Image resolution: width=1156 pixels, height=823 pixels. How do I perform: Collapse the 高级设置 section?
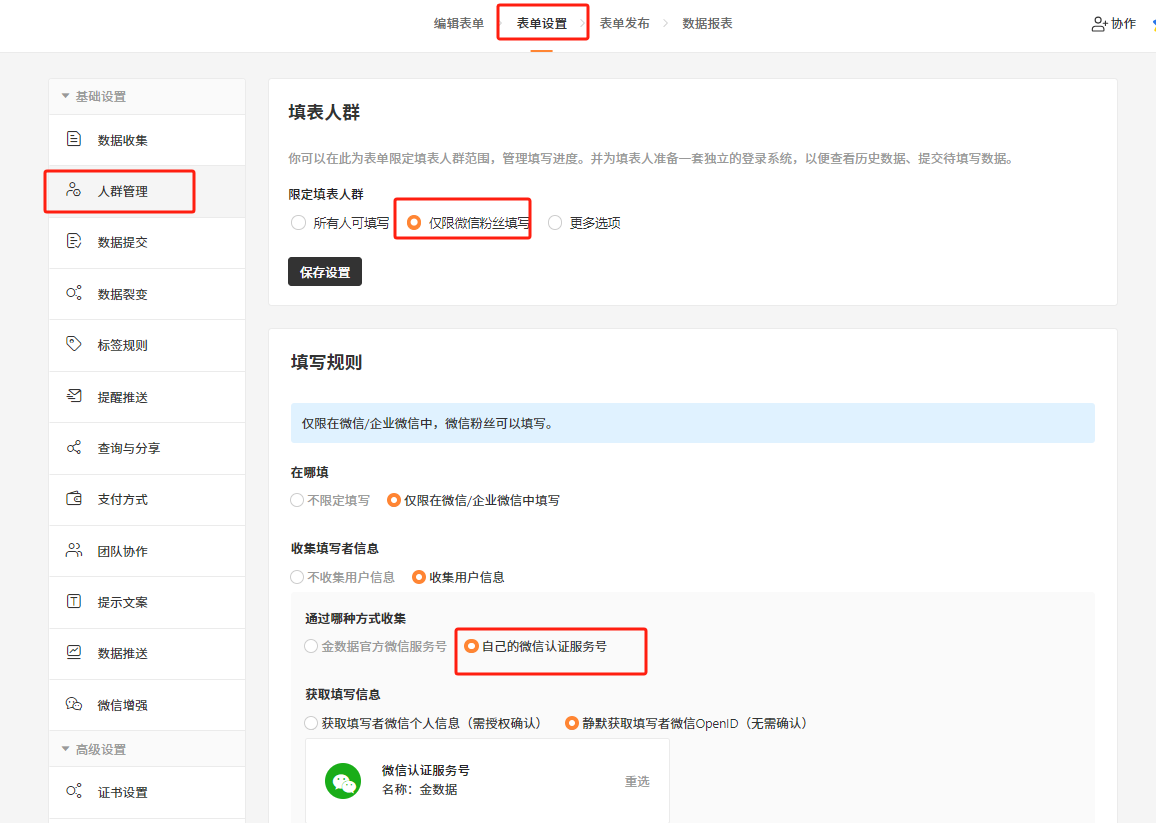click(66, 749)
